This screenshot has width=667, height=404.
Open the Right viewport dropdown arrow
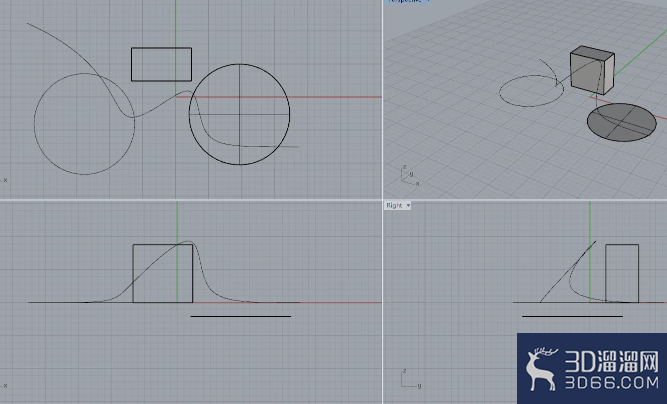[x=408, y=205]
